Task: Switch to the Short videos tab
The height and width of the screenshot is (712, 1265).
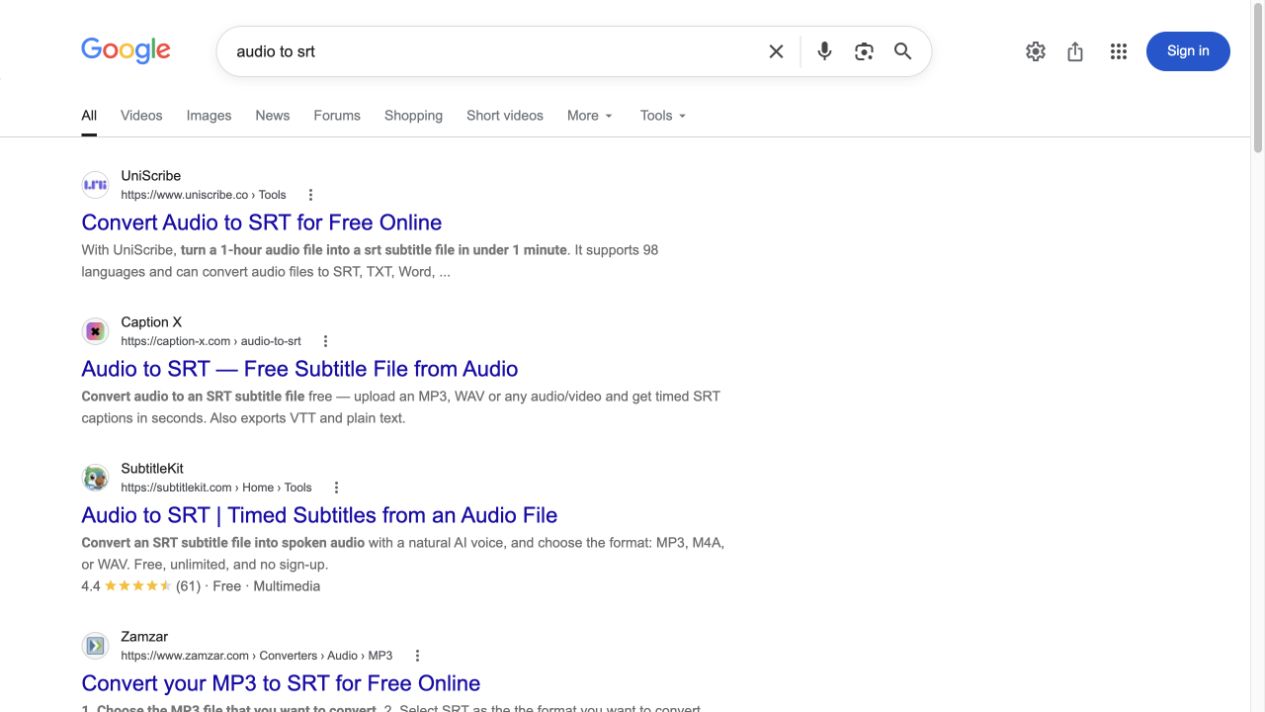Action: (x=505, y=115)
